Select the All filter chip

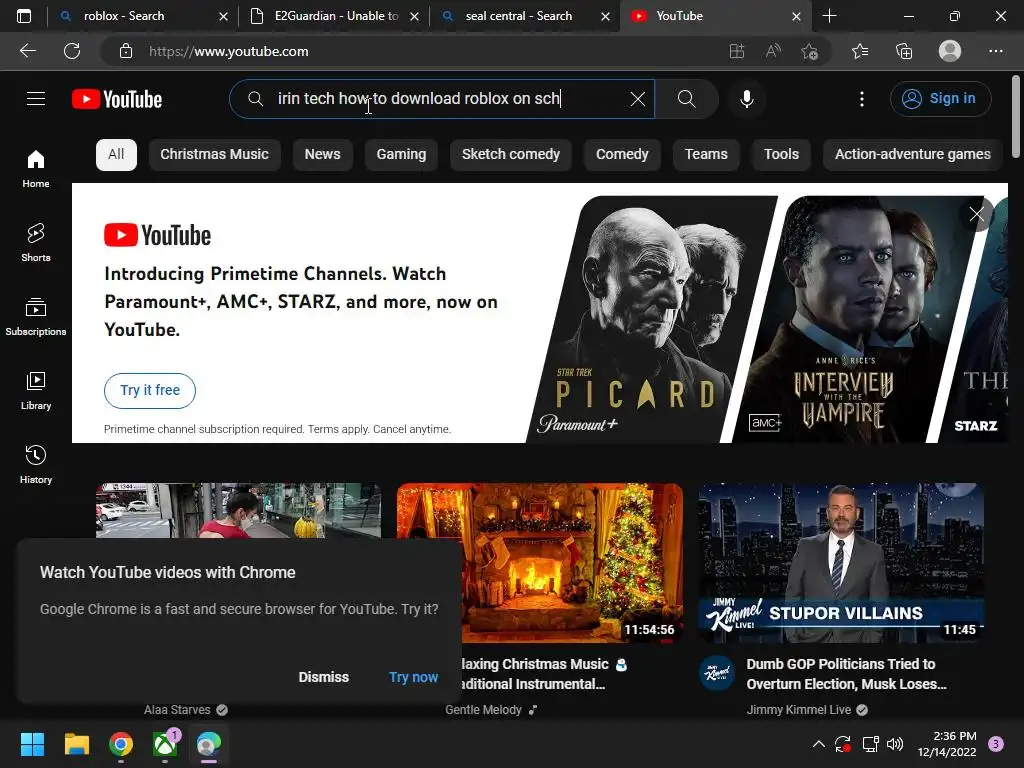coord(116,154)
